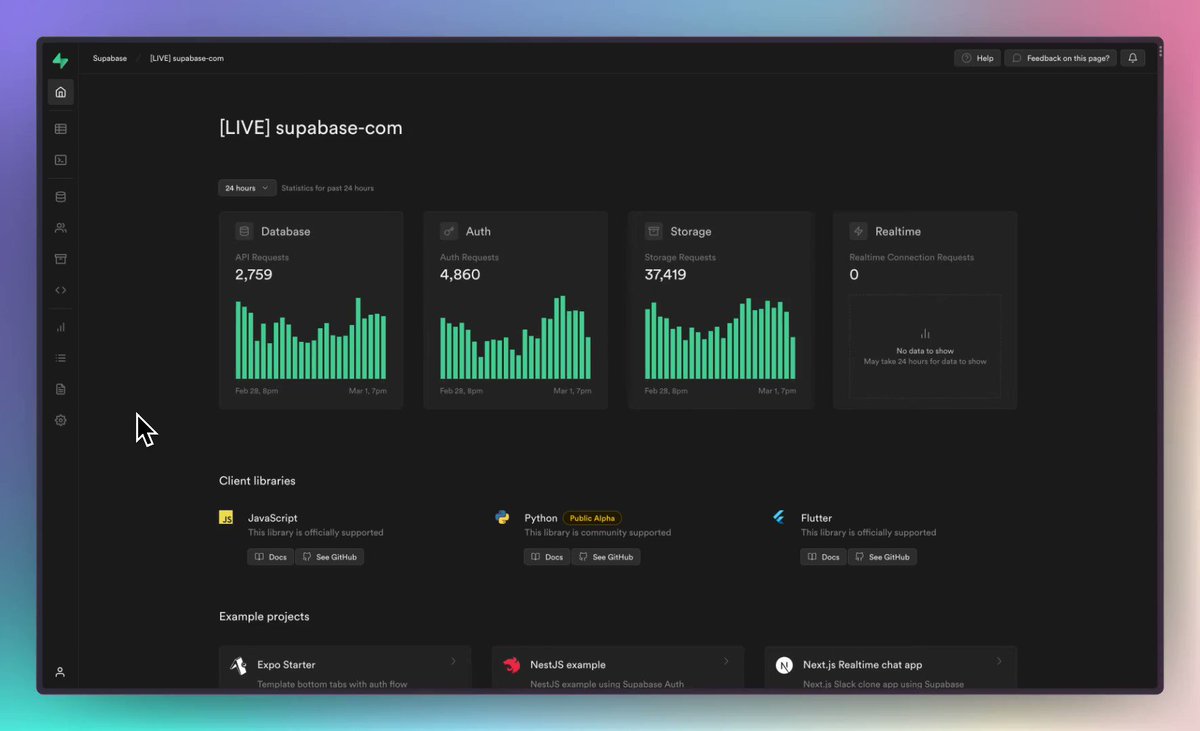
Task: Click the Supabase breadcrumb
Action: 110,58
